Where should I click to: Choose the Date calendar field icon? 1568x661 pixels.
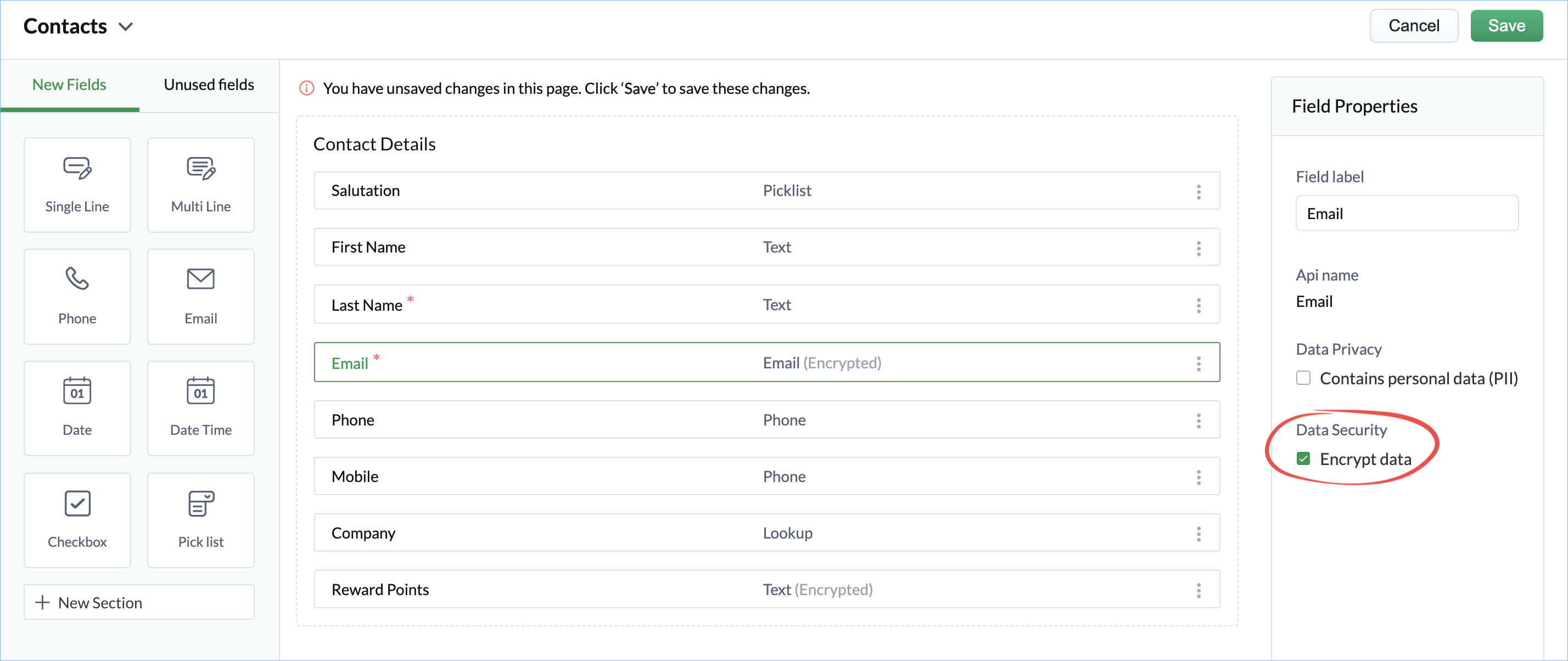(x=77, y=390)
